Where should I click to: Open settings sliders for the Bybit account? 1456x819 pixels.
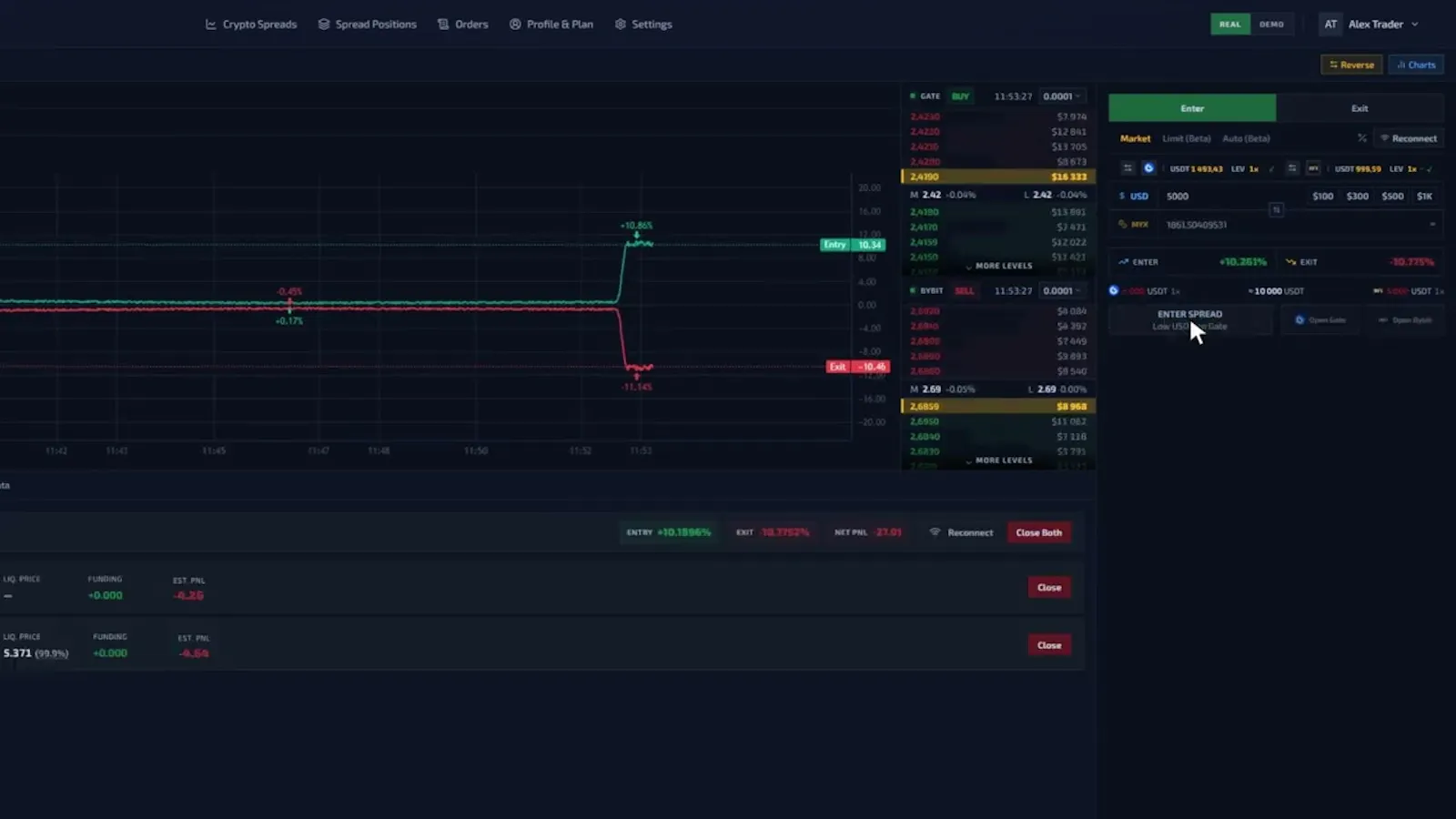pyautogui.click(x=1292, y=168)
